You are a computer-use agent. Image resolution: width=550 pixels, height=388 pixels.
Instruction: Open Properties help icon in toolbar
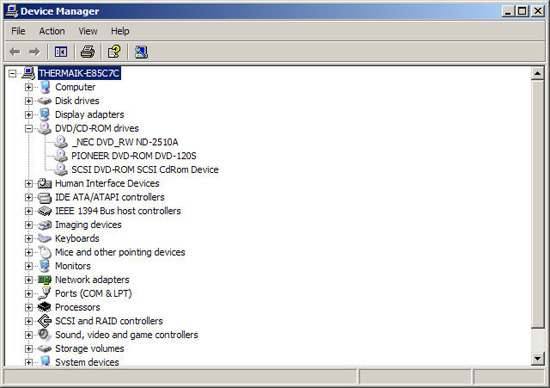tap(114, 52)
